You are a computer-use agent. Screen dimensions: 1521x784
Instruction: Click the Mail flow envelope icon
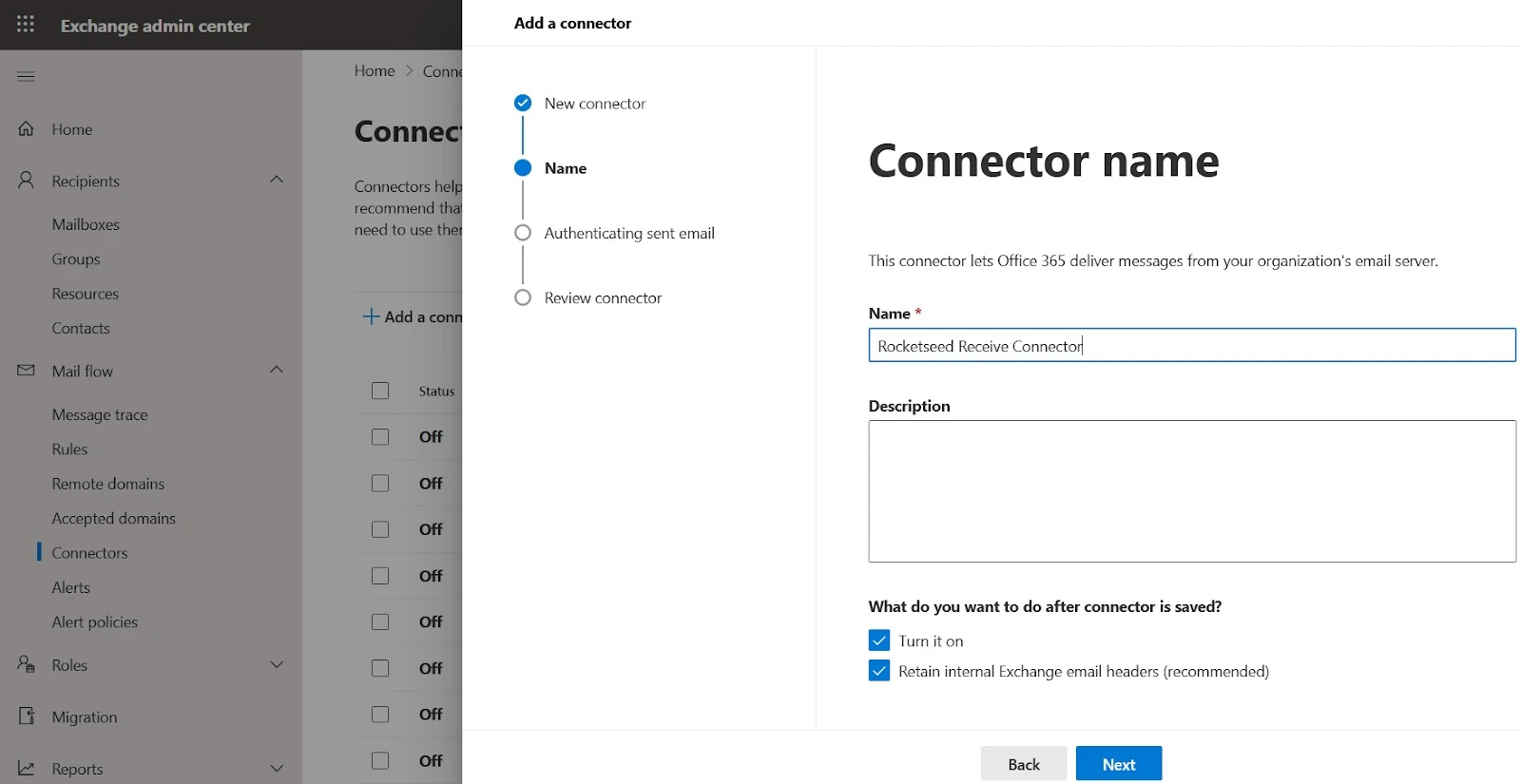27,371
